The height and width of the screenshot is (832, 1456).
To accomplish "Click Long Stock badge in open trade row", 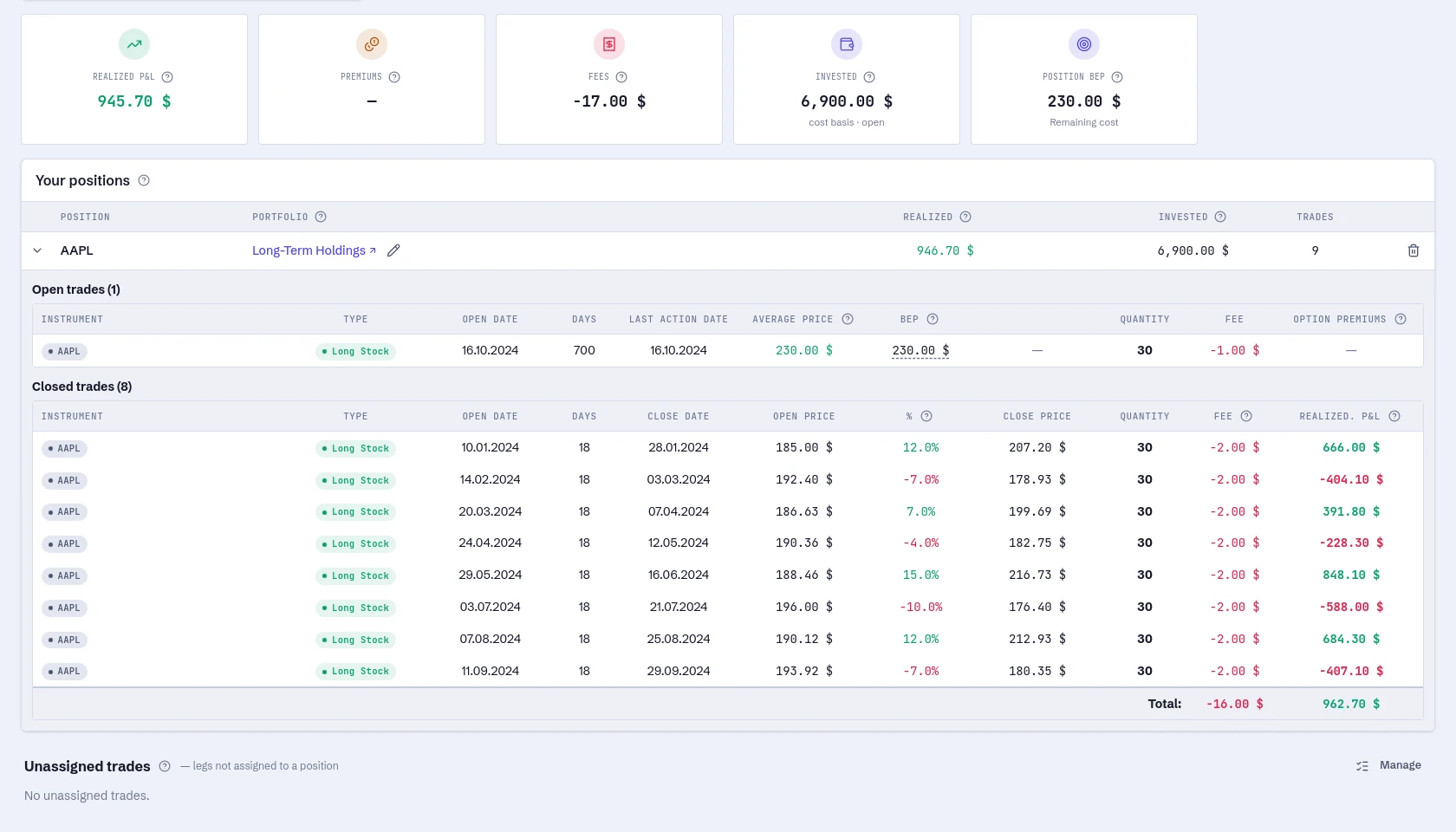I will pyautogui.click(x=355, y=352).
